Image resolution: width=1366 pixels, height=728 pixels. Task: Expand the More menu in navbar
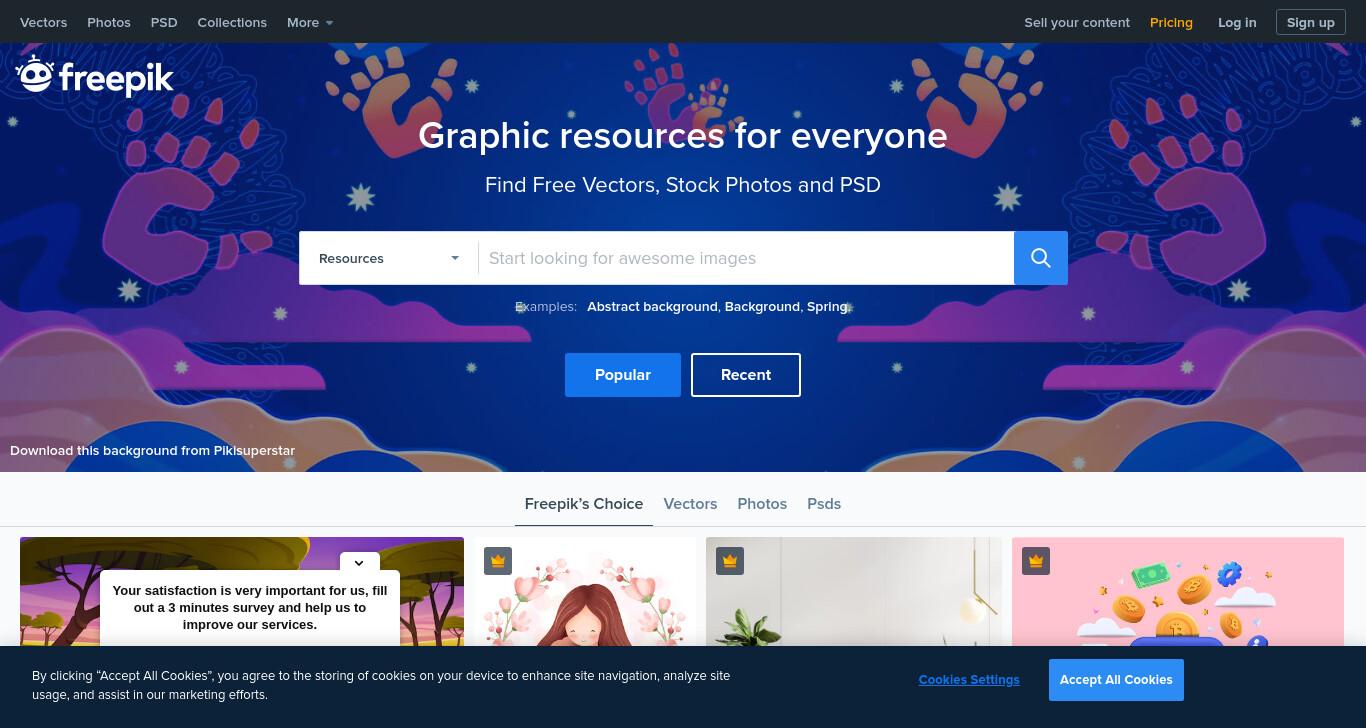click(x=310, y=22)
